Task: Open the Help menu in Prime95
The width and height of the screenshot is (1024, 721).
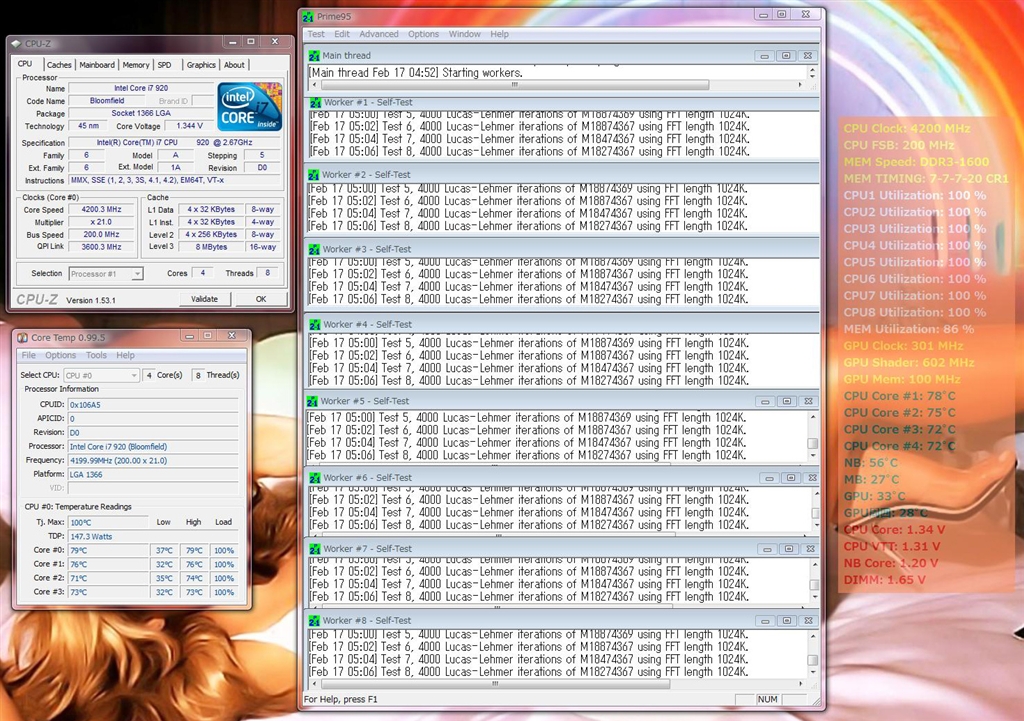Action: pos(500,35)
